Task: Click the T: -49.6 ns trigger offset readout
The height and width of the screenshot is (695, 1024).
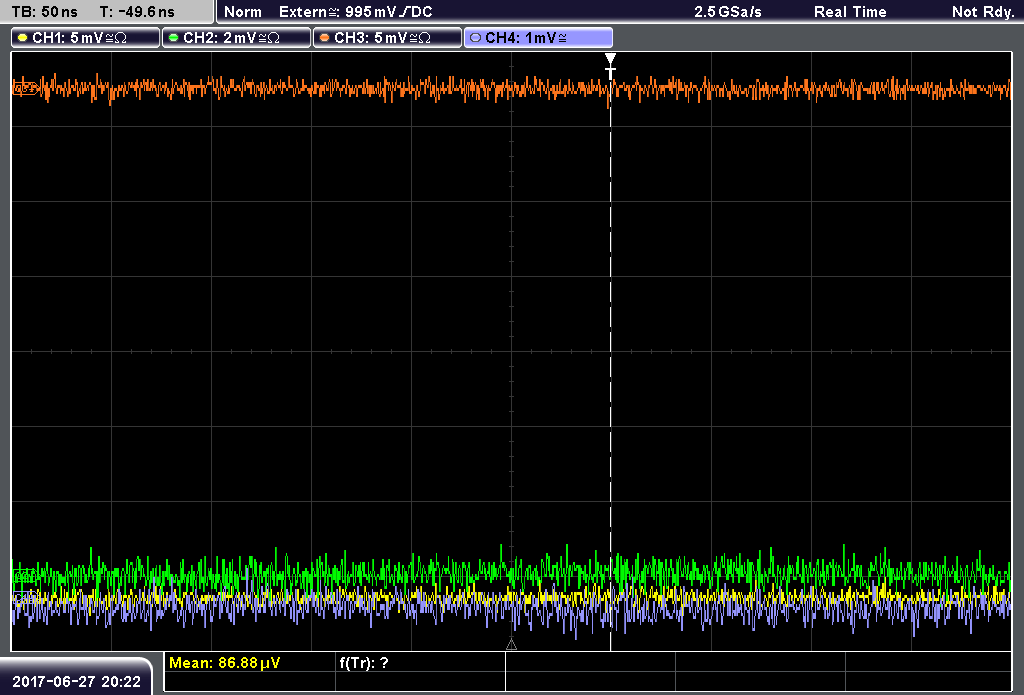Action: pyautogui.click(x=137, y=12)
